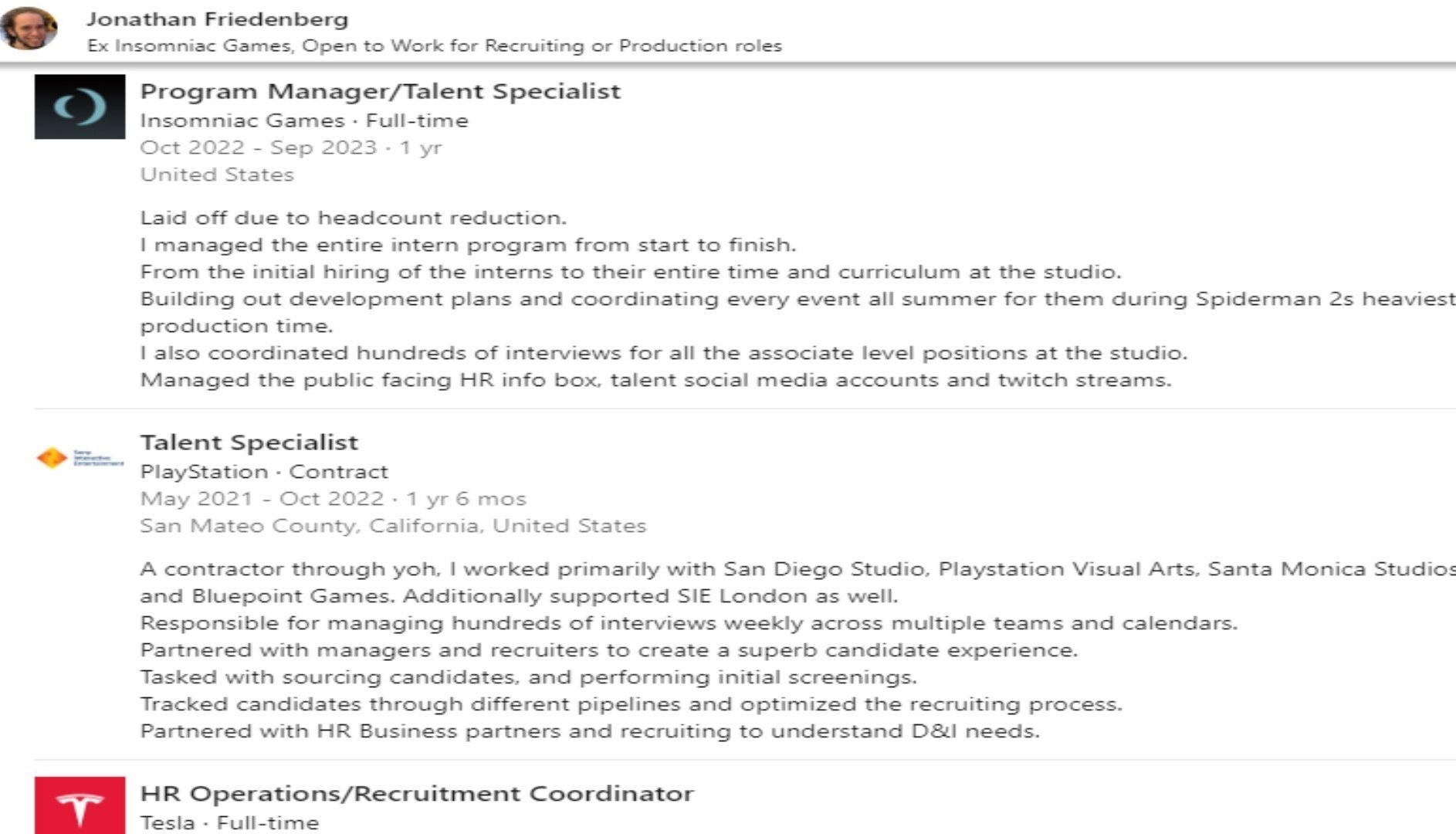Select the PlayStation · Contract line
The image size is (1456, 834).
(264, 472)
